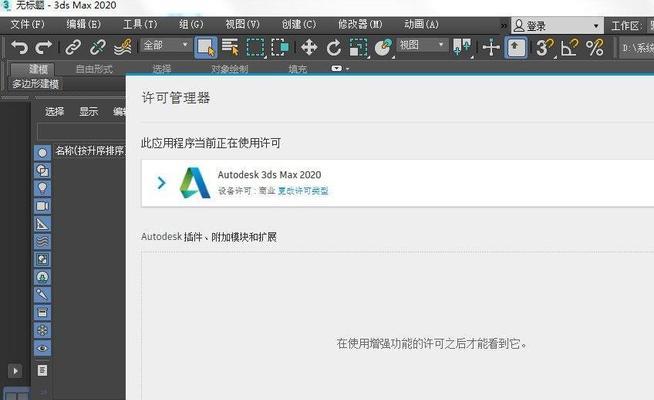Toggle the Angle Snap button
The image size is (654, 400).
tap(570, 47)
